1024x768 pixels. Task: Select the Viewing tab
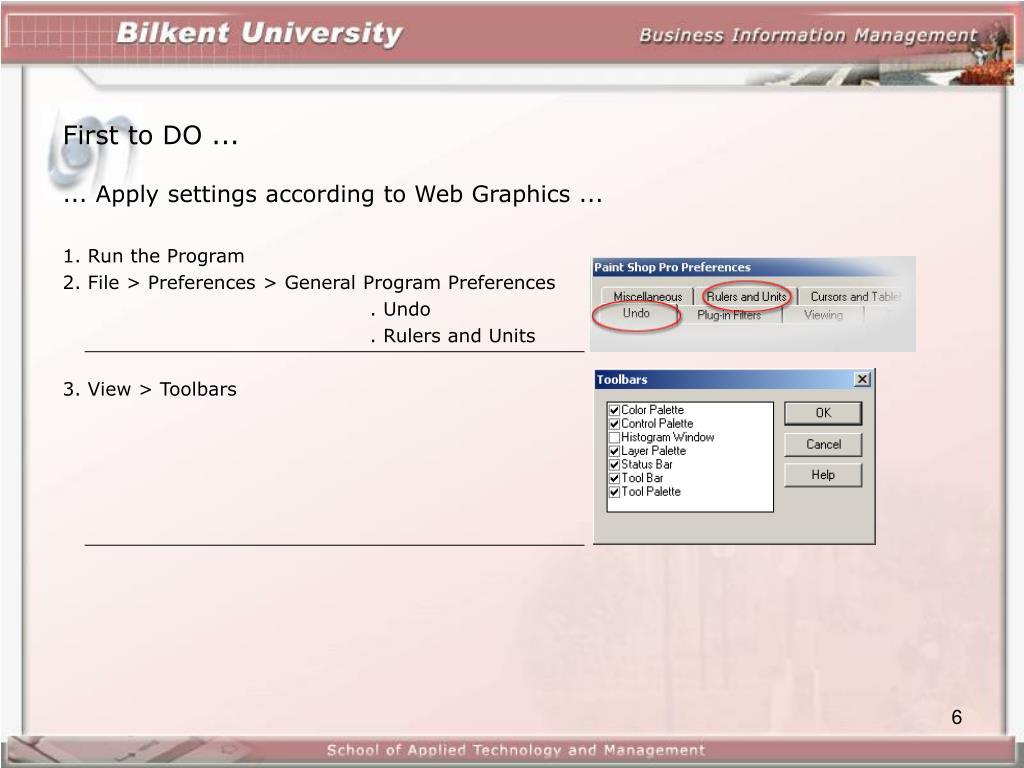pyautogui.click(x=823, y=315)
